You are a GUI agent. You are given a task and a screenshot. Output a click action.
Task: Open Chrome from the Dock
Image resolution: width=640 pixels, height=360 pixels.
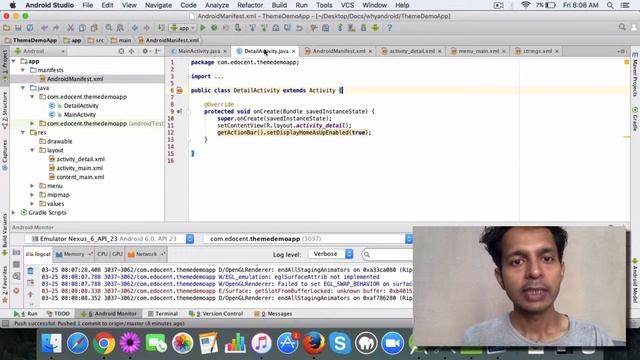[x=104, y=343]
